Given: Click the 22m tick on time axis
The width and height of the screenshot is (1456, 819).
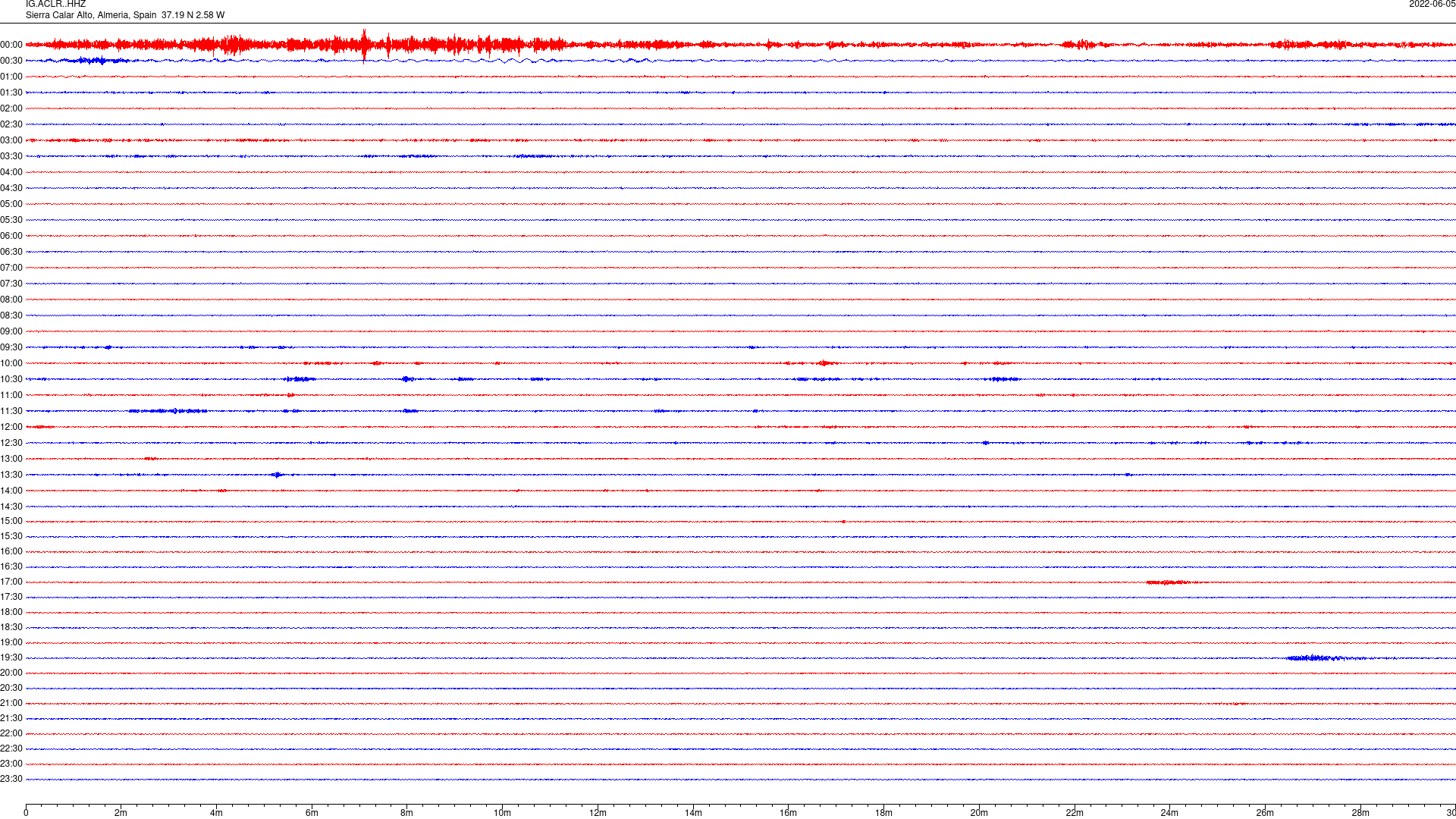Looking at the screenshot, I should 1075,813.
